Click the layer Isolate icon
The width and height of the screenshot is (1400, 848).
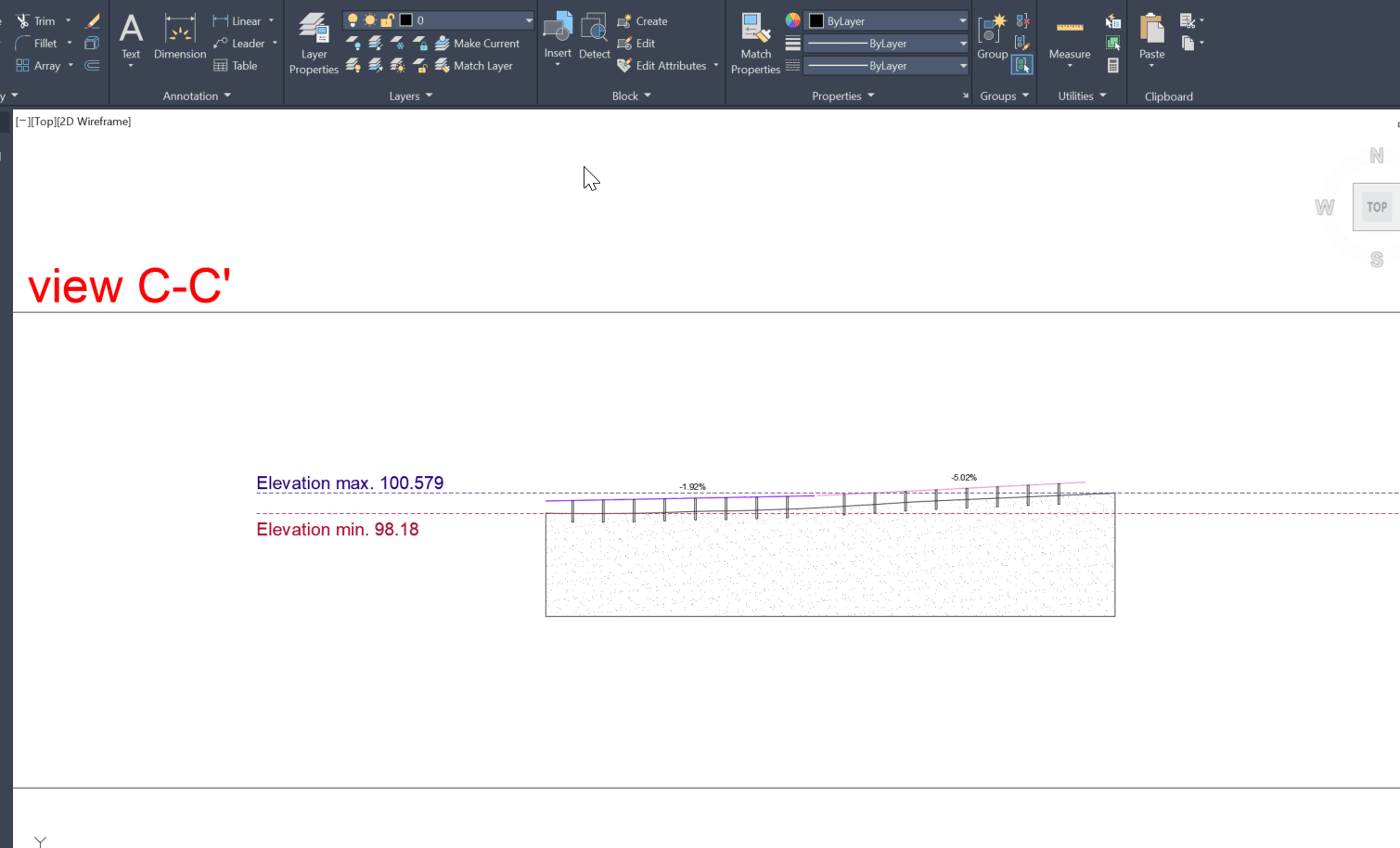[375, 43]
